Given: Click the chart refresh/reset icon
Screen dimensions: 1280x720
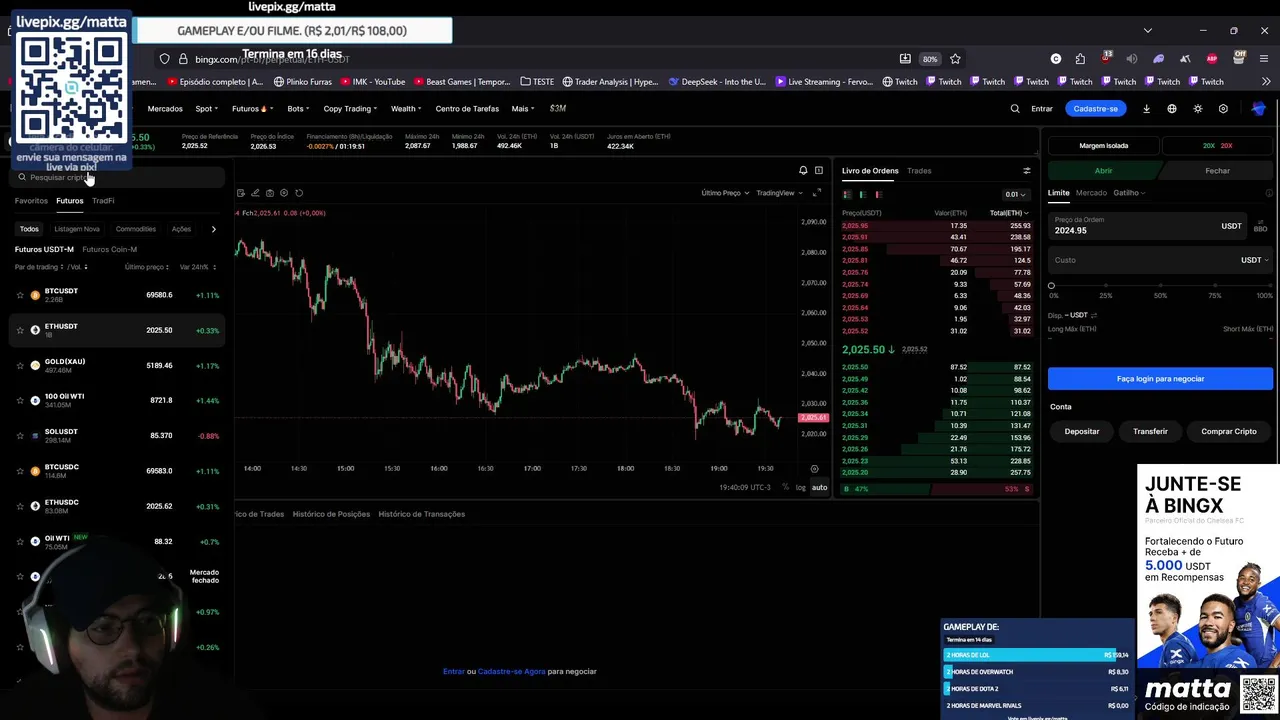Looking at the screenshot, I should pos(299,193).
